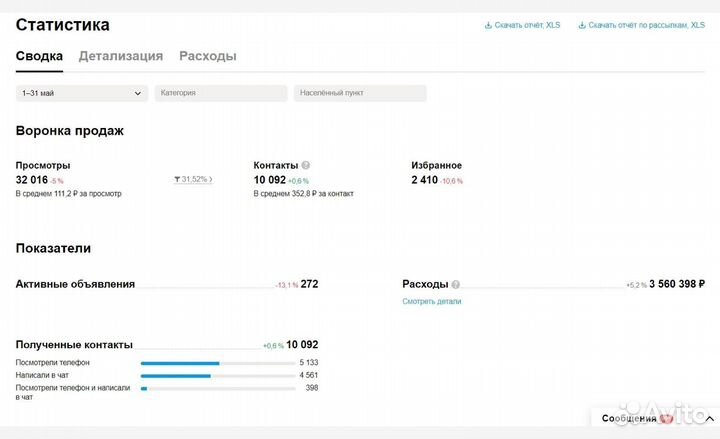Switch to the Расходы tab
This screenshot has width=720, height=439.
pyautogui.click(x=208, y=56)
